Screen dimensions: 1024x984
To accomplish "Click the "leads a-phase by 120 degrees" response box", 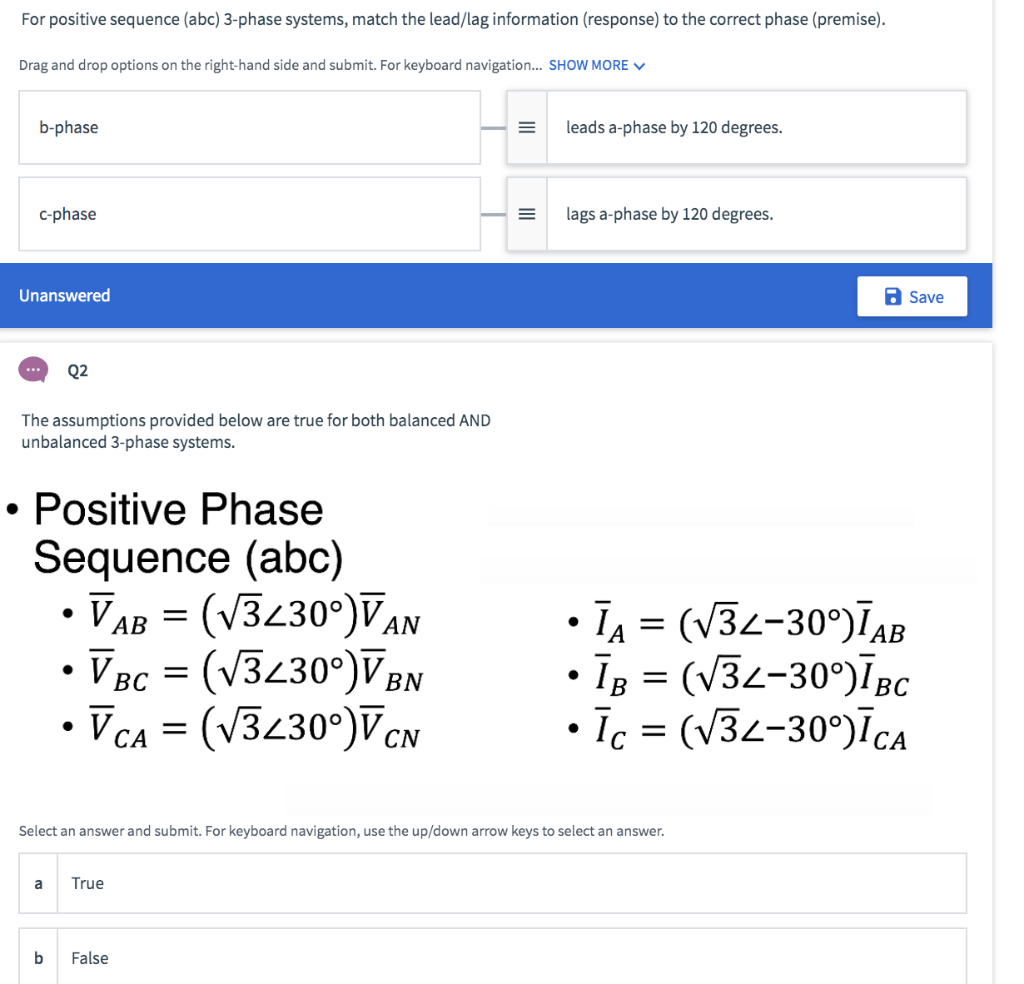I will tap(756, 127).
